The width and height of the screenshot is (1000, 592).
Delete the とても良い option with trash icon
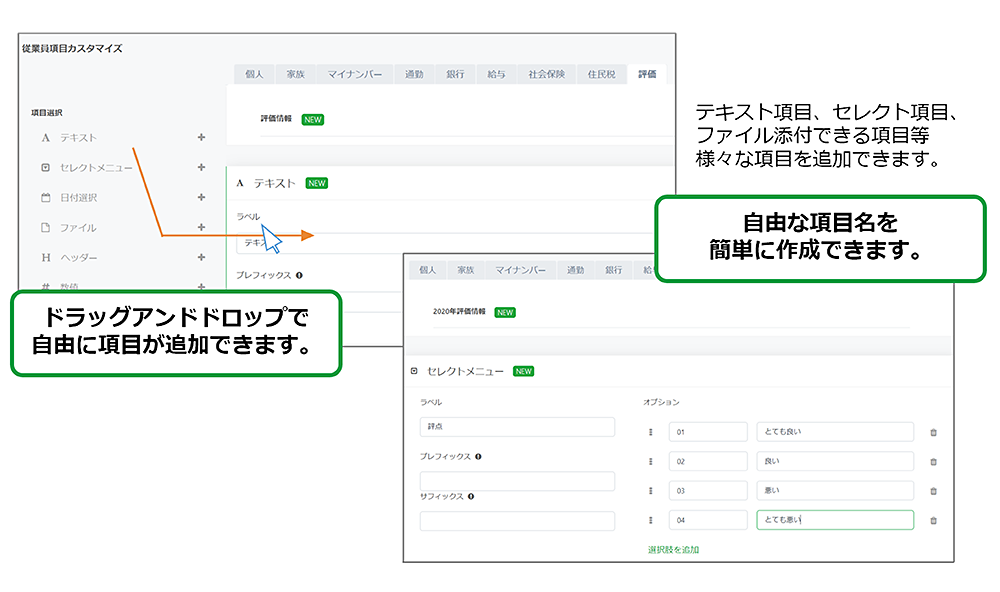(x=933, y=433)
